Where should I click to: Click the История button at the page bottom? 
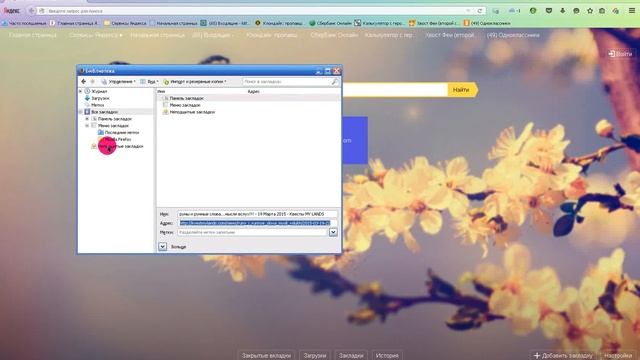click(x=387, y=356)
